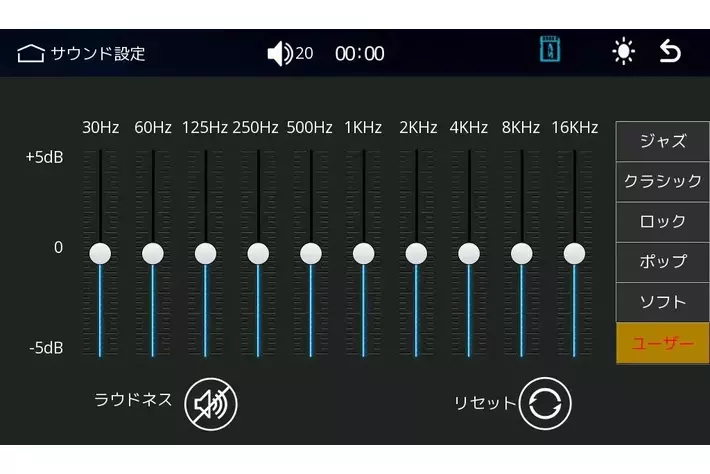Go back using the return arrow

point(670,52)
